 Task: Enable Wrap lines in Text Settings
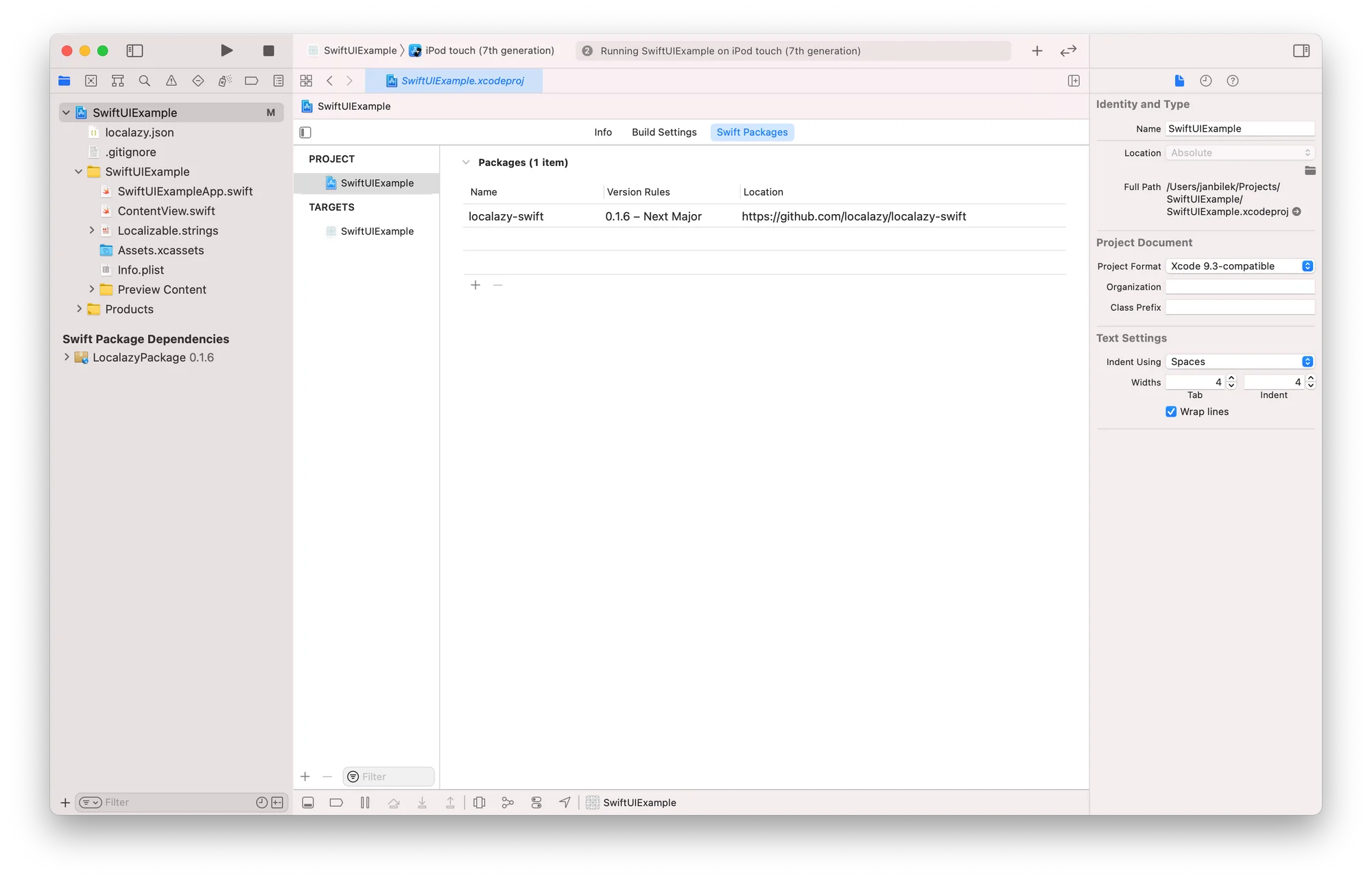(1171, 412)
